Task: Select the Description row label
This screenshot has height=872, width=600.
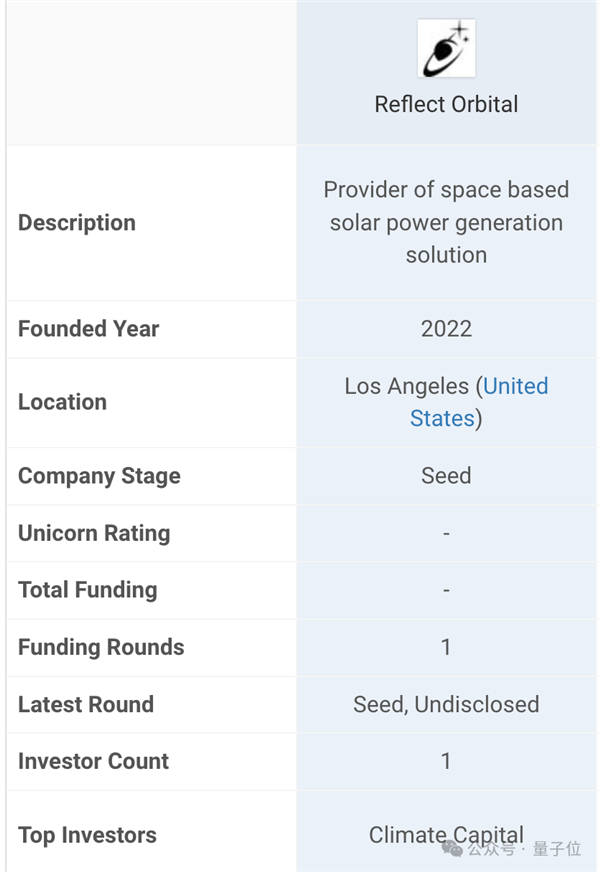Action: click(x=76, y=223)
